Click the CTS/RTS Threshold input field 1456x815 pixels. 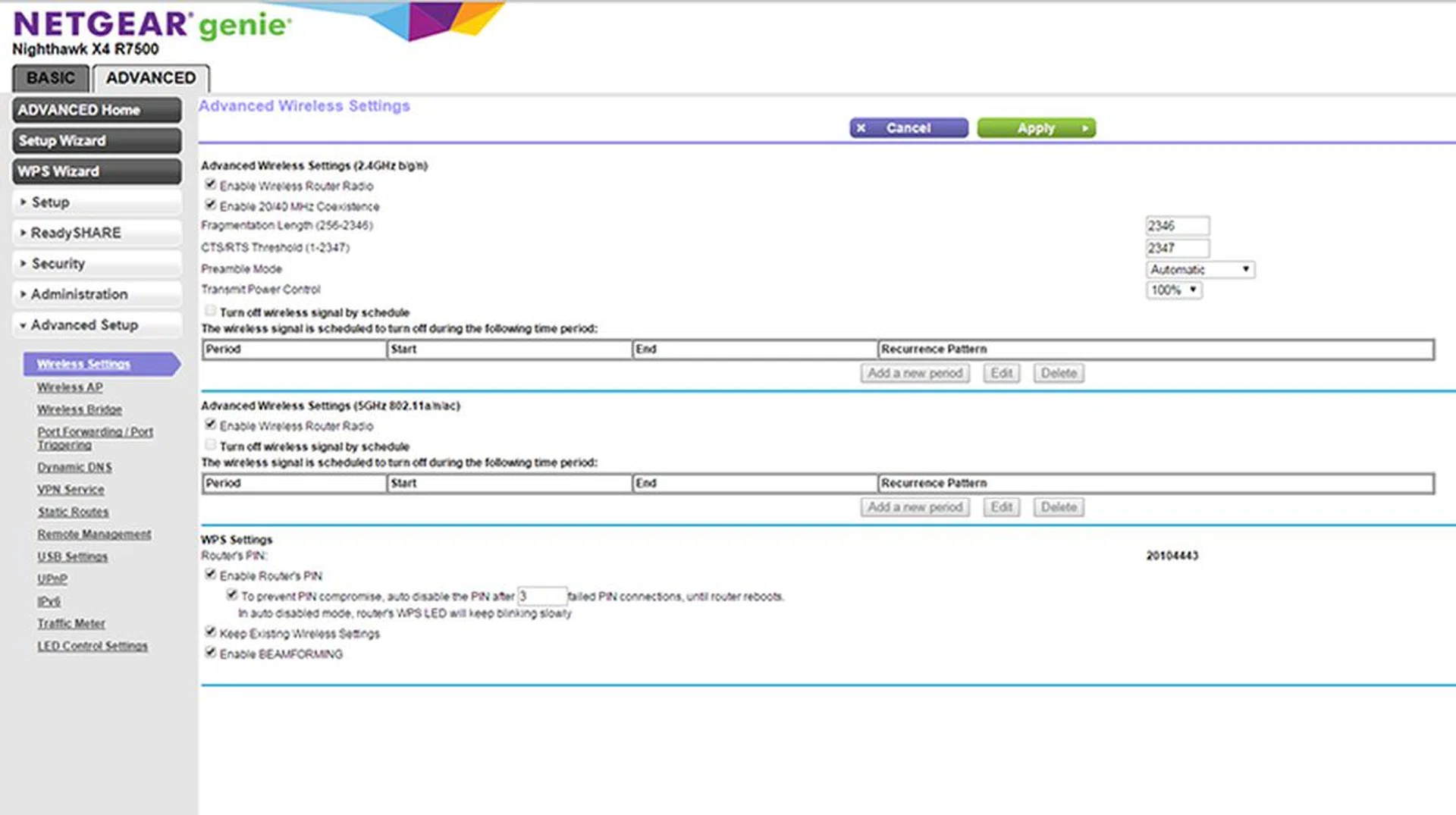coord(1176,248)
